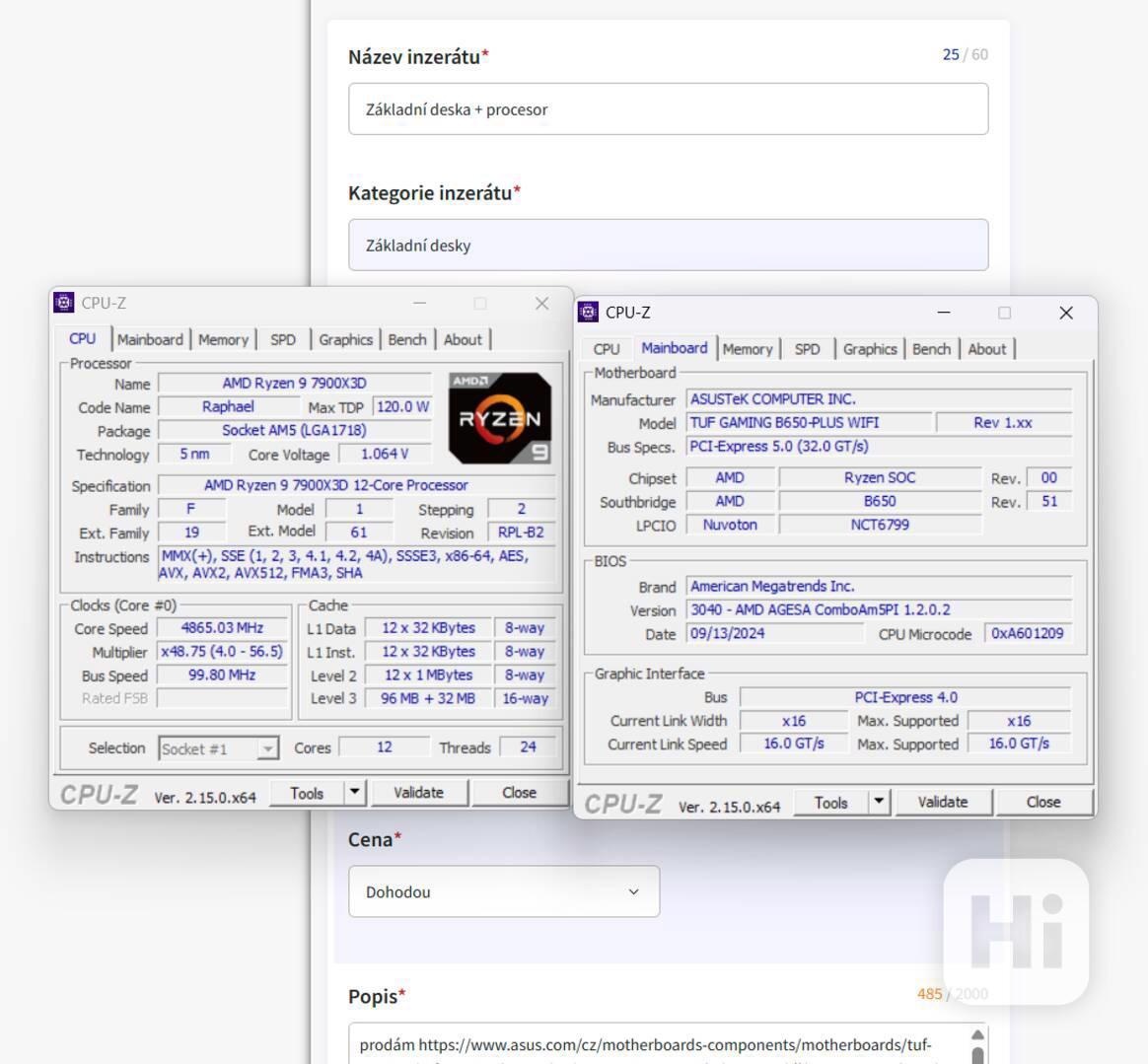Click the LPCIO value NCT6799
This screenshot has height=1064, width=1148.
880,525
